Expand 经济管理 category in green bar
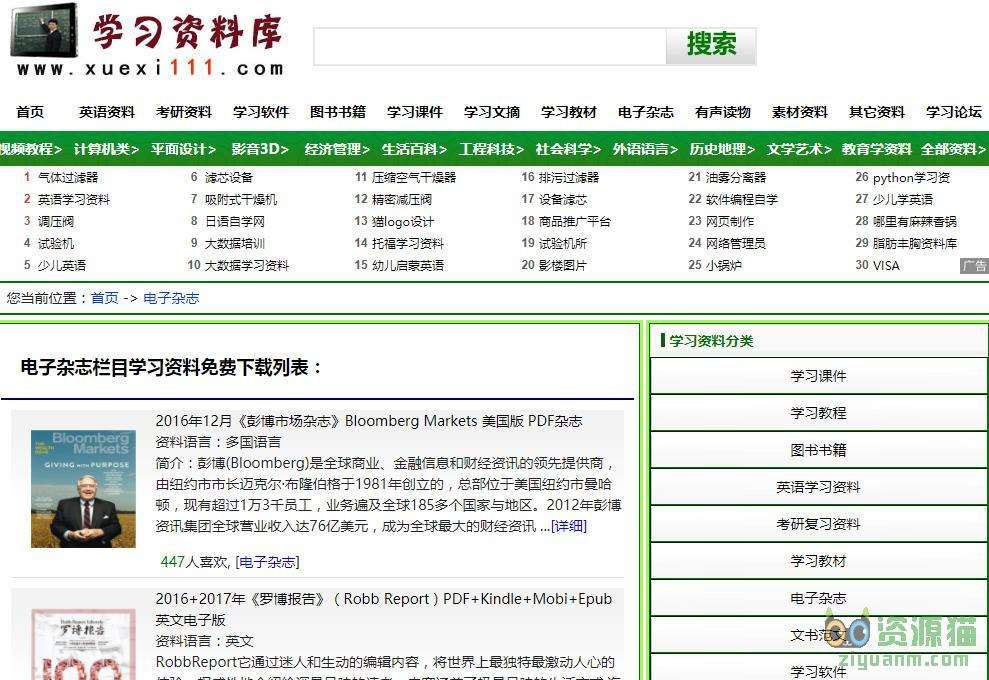The image size is (989, 680). coord(337,149)
